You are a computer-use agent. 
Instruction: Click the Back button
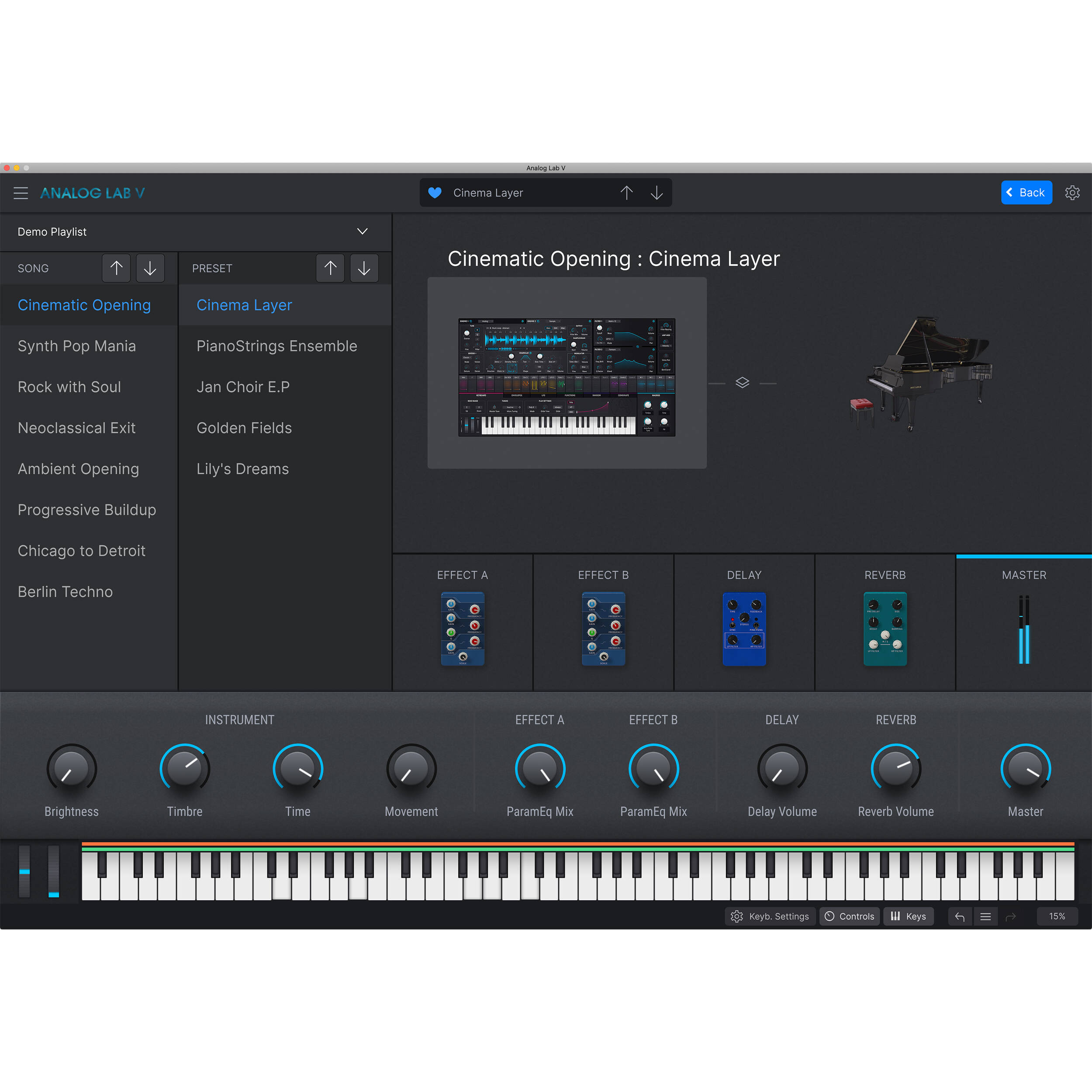click(1026, 193)
